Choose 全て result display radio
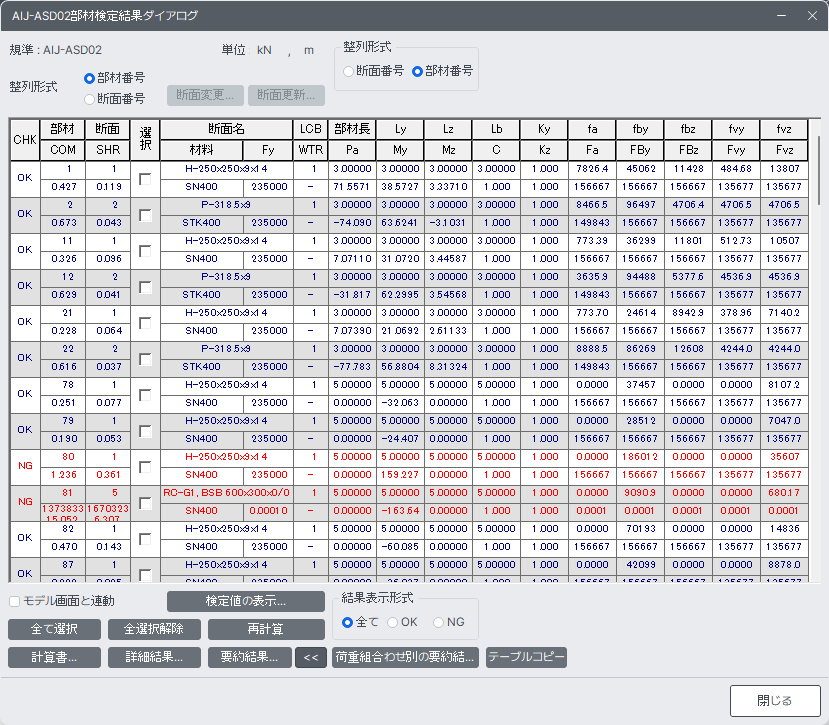Screen dimensions: 829x725 click(347, 622)
